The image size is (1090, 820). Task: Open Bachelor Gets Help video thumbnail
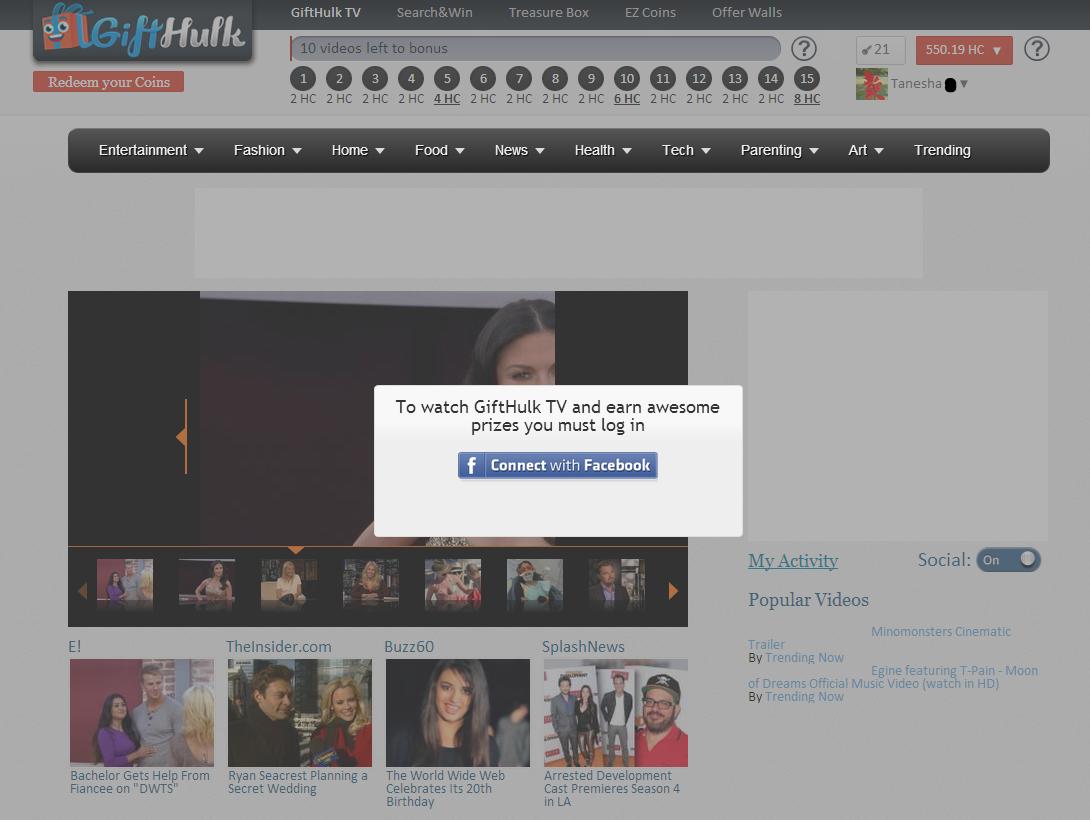(142, 713)
